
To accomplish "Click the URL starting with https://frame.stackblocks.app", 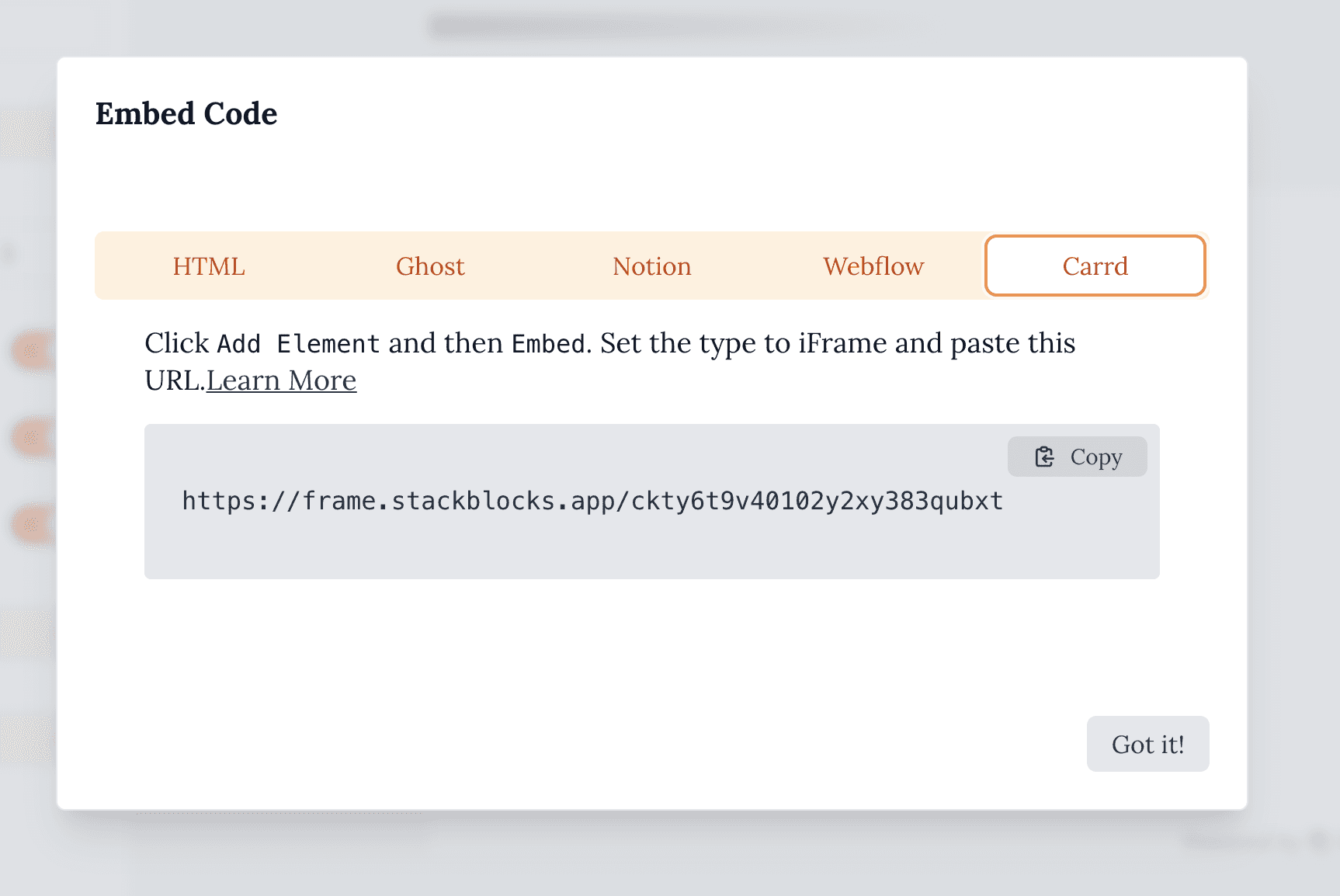I will point(592,501).
